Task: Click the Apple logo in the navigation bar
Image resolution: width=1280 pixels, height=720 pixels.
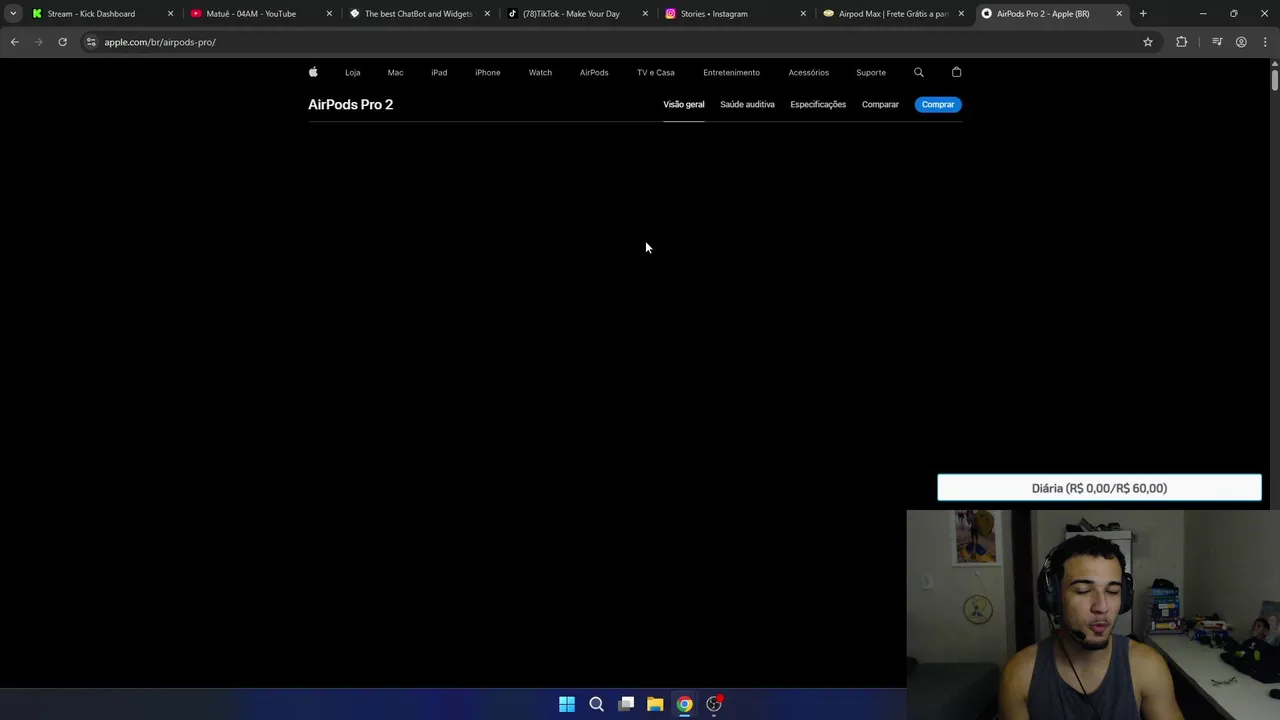Action: pyautogui.click(x=313, y=72)
